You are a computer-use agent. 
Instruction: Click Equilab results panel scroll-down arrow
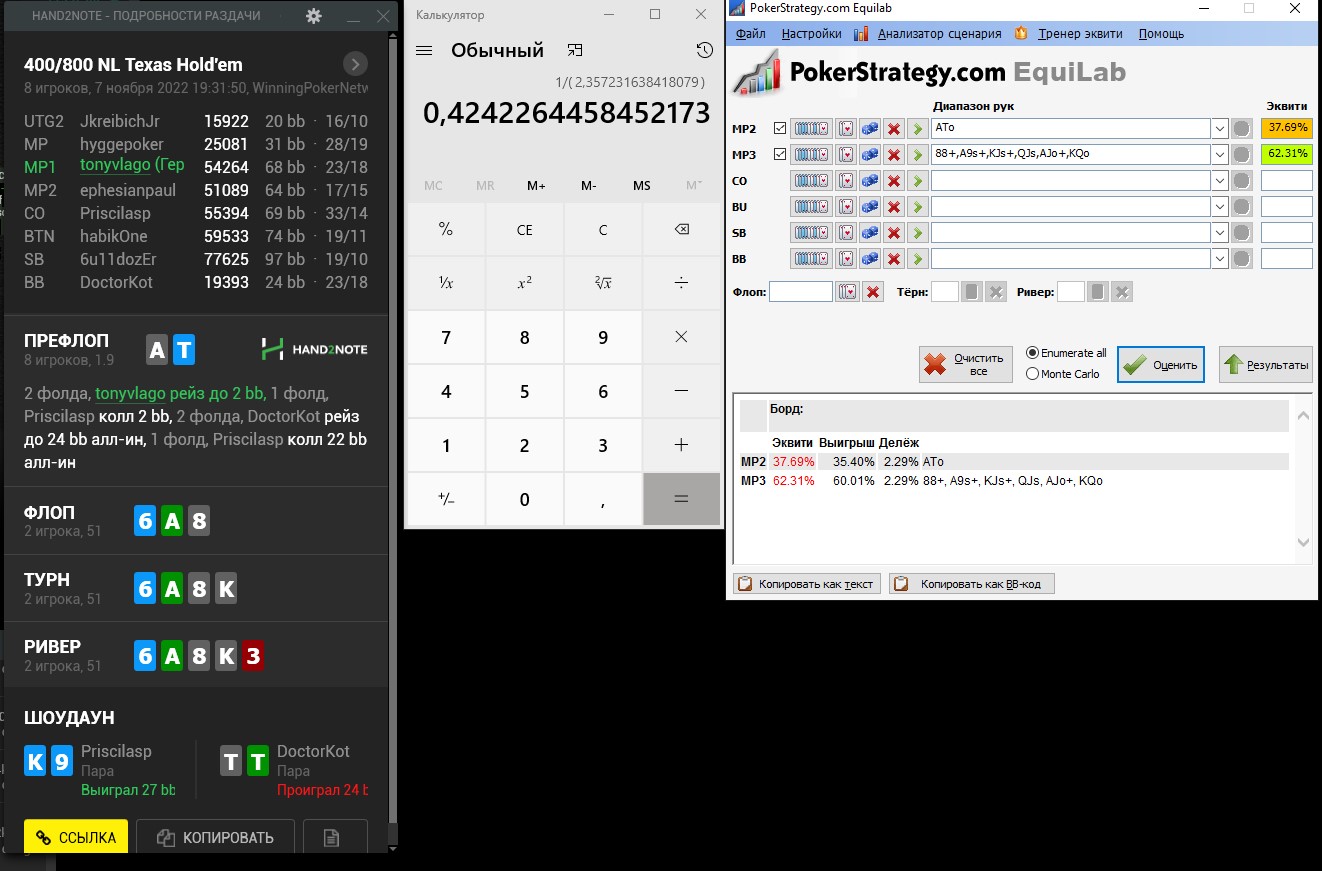pos(1302,543)
